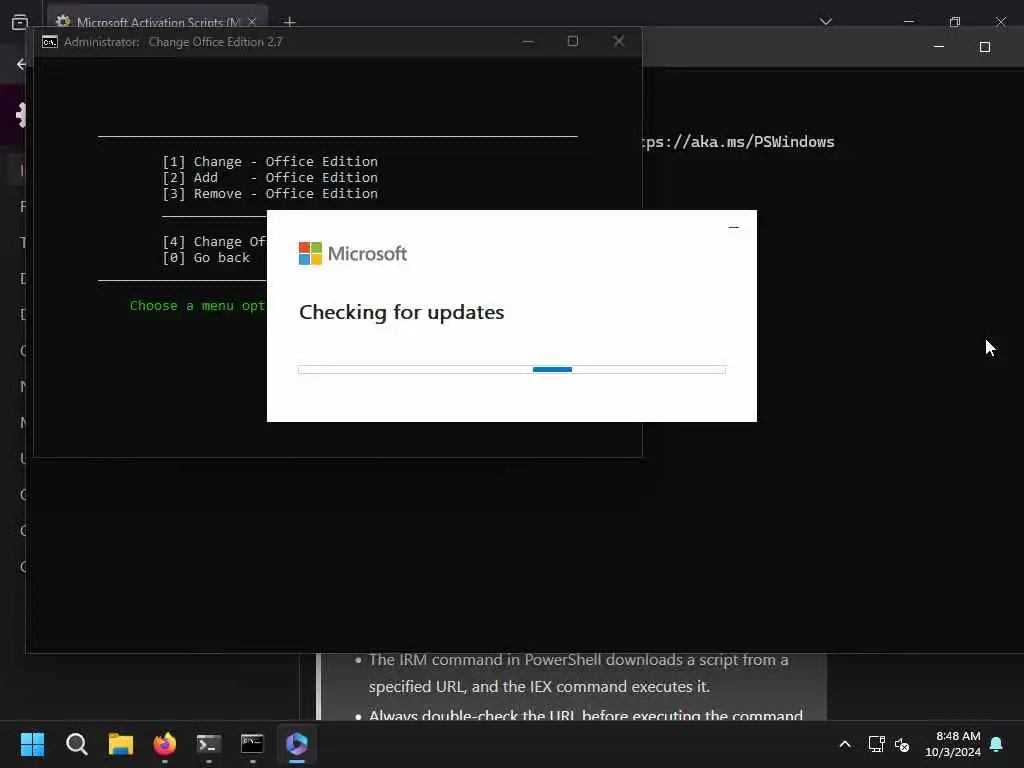
Task: Minimize the Change Office Edition console window
Action: point(528,42)
